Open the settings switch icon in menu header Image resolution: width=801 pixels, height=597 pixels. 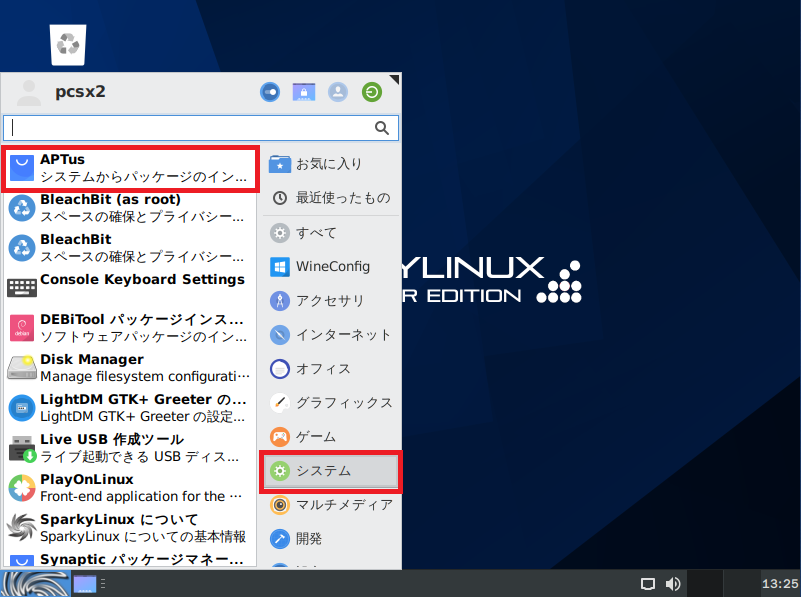tap(270, 92)
